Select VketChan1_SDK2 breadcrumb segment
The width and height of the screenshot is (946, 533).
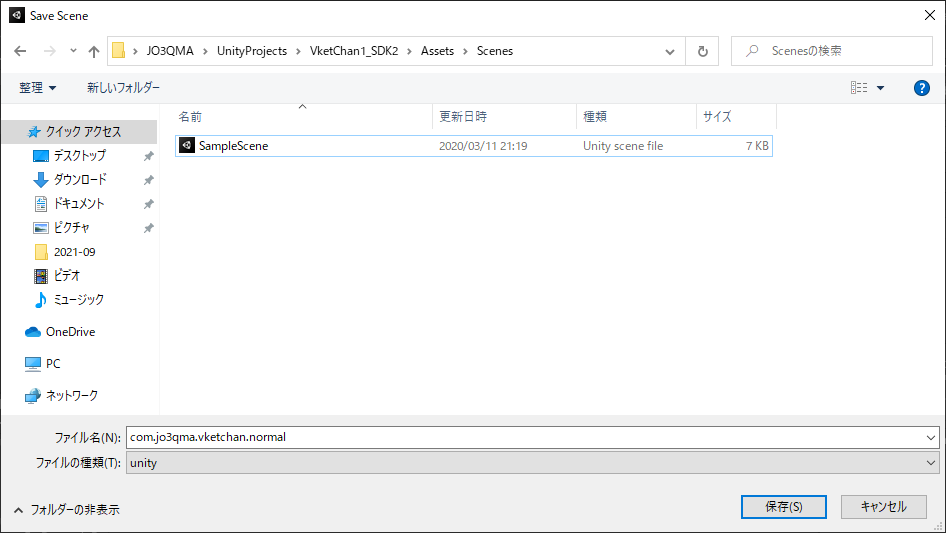pyautogui.click(x=354, y=51)
